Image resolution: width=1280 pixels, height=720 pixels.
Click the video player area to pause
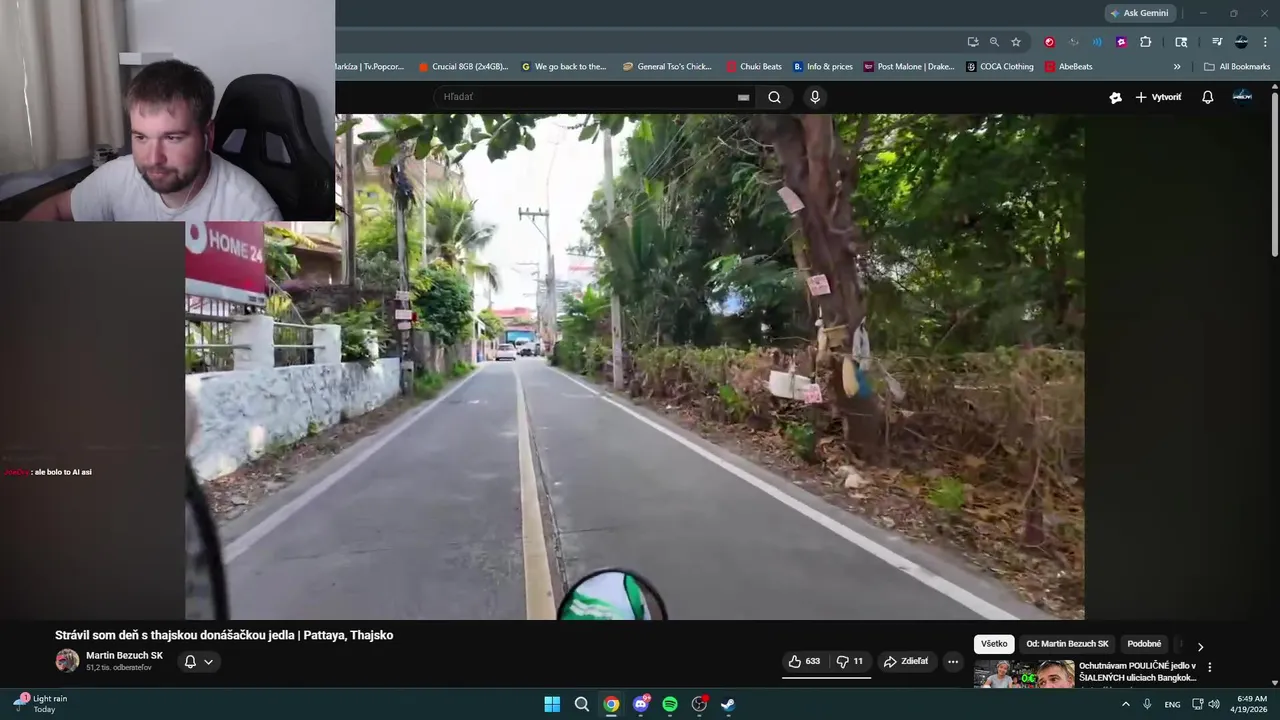click(x=635, y=366)
